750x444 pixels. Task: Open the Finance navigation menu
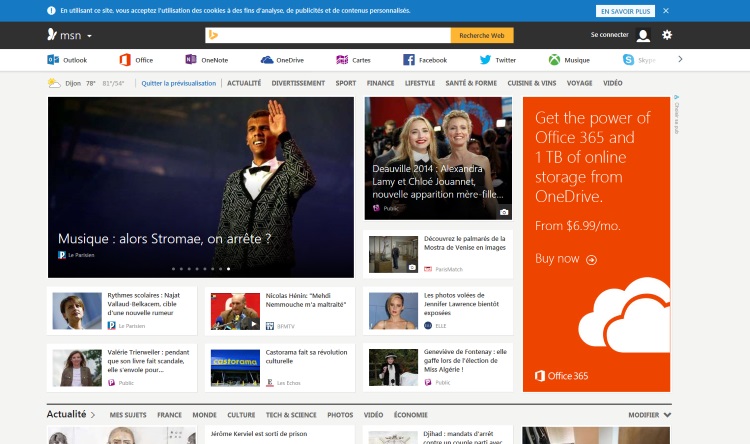click(x=380, y=83)
